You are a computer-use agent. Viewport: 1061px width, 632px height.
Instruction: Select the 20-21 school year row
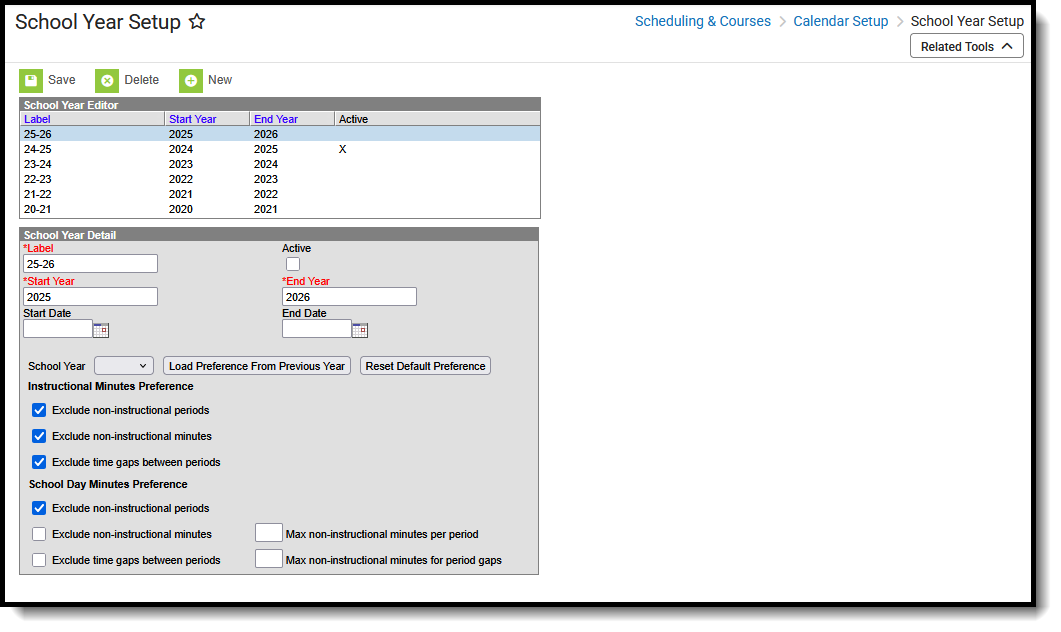click(280, 209)
